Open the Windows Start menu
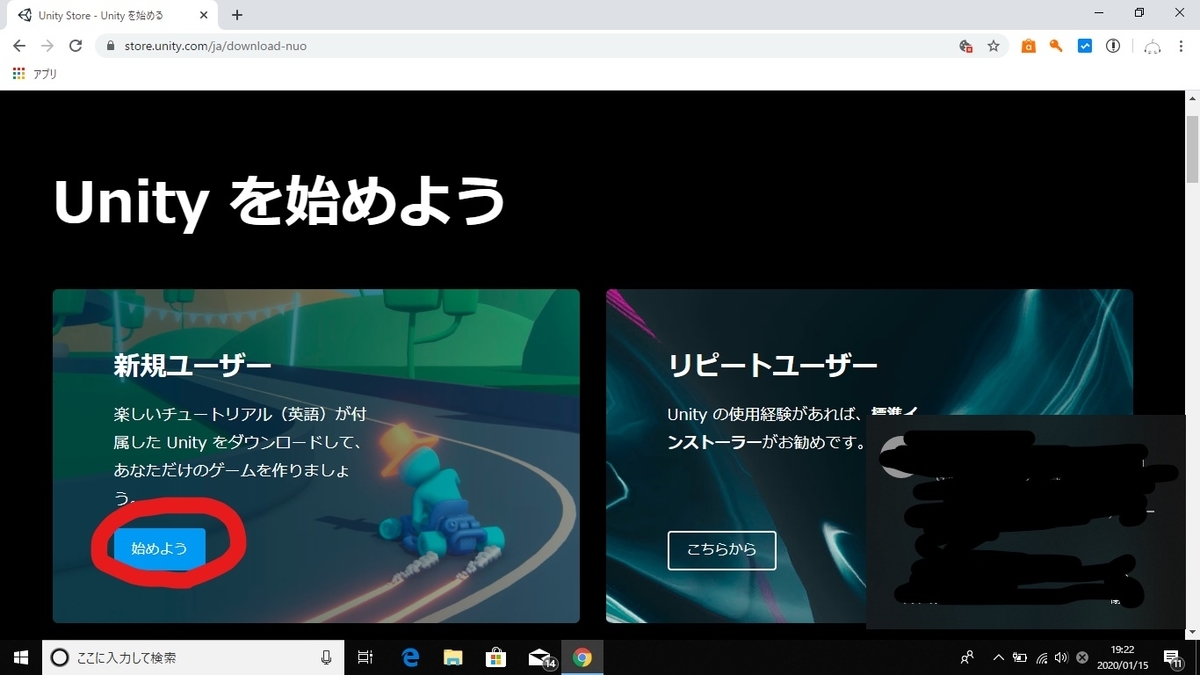Viewport: 1200px width, 675px height. click(x=20, y=657)
